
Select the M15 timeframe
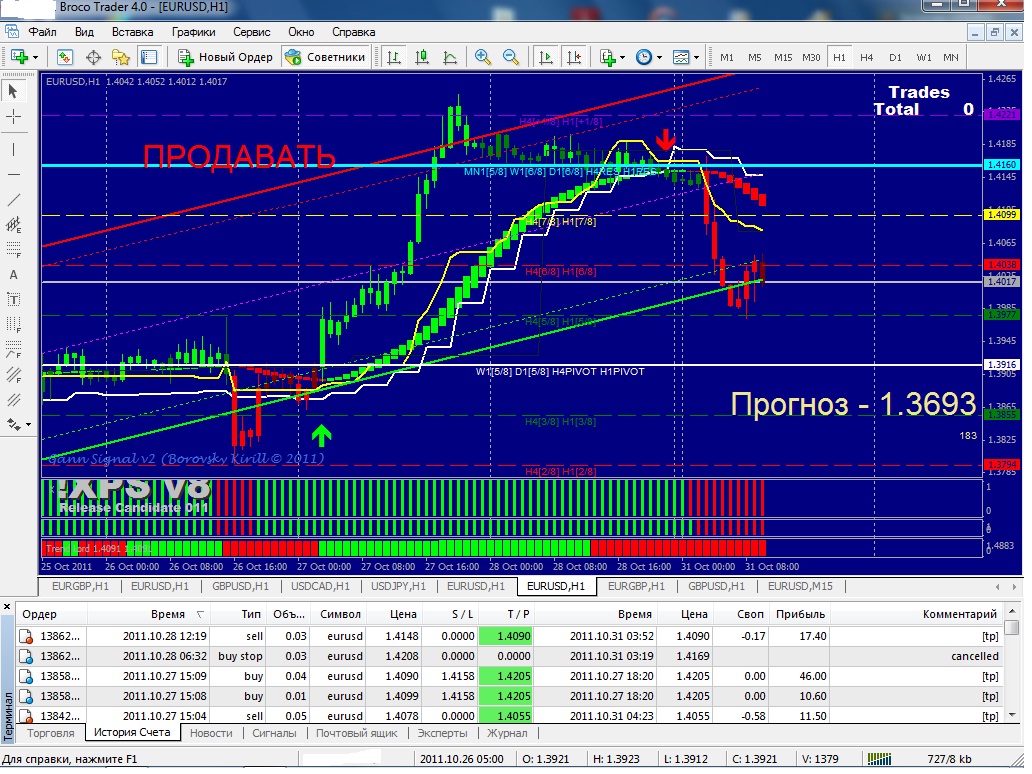pos(783,58)
